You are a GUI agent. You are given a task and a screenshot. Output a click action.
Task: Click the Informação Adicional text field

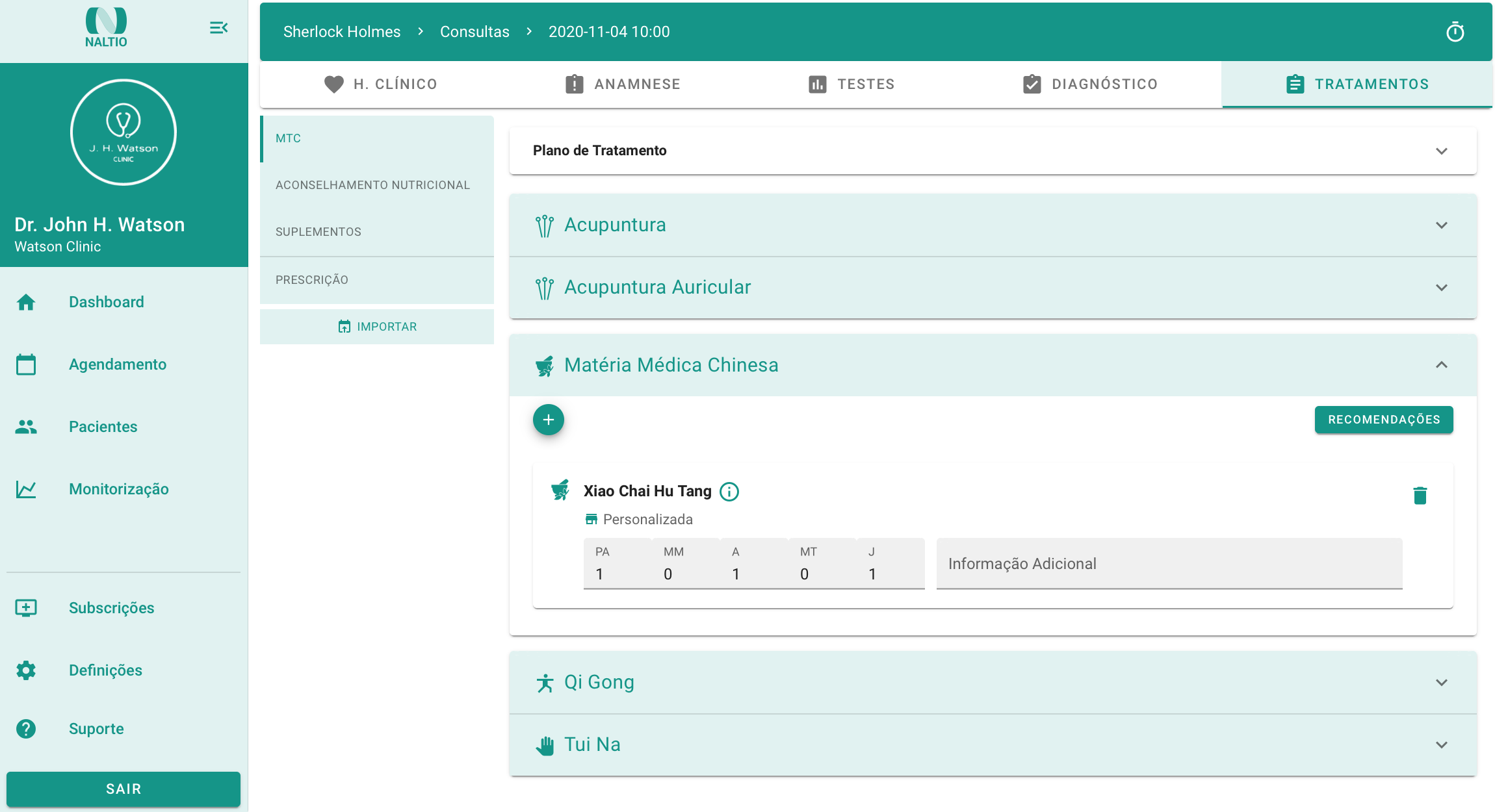pyautogui.click(x=1169, y=564)
